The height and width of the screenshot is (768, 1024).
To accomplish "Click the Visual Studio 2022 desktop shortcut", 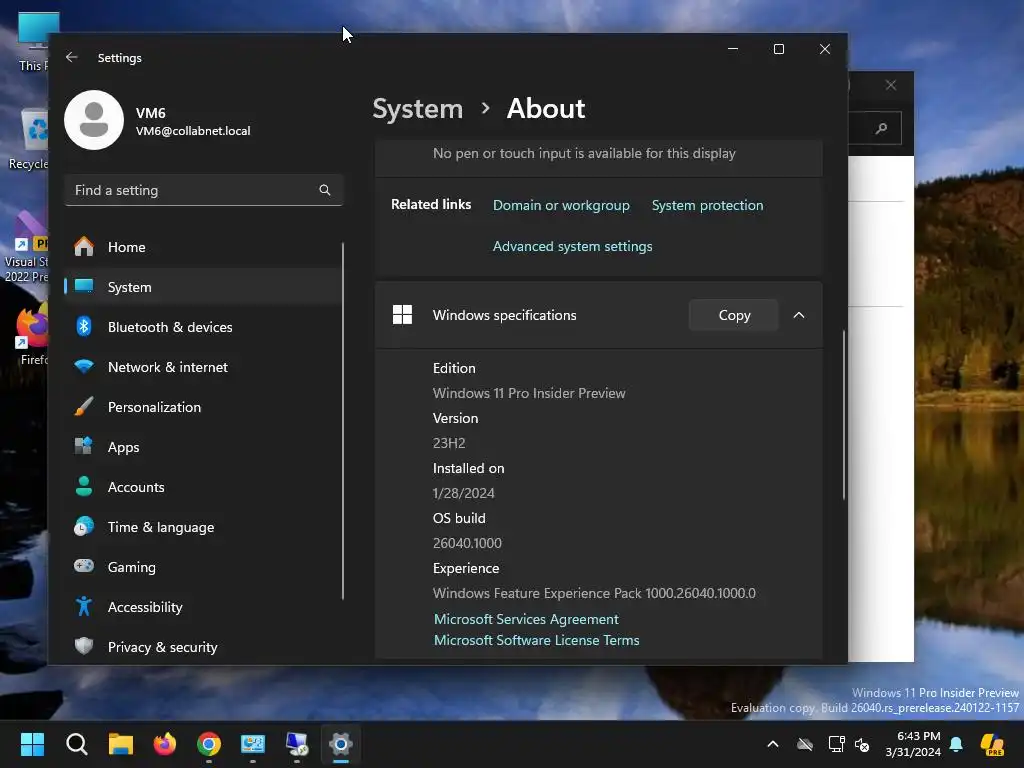I will pyautogui.click(x=26, y=247).
